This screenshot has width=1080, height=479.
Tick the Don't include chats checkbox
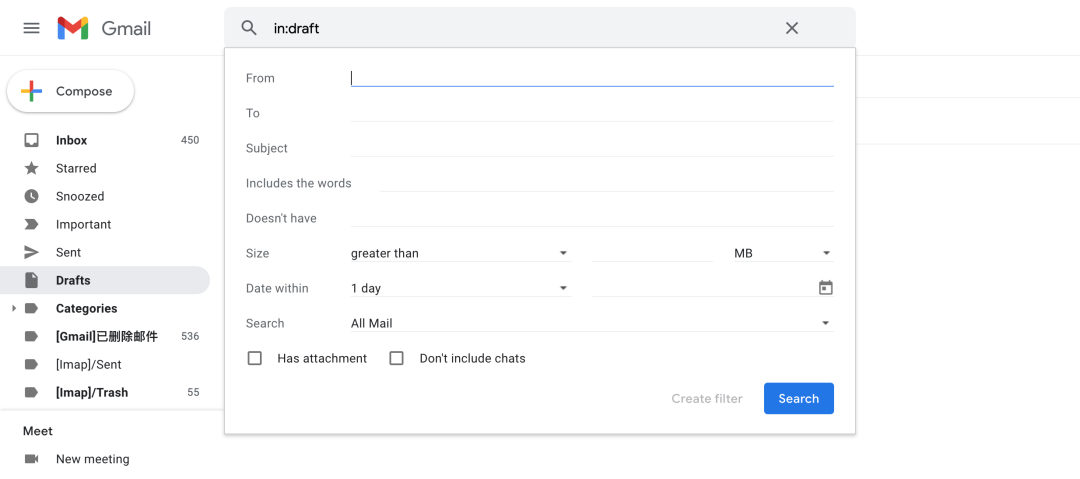coord(397,358)
